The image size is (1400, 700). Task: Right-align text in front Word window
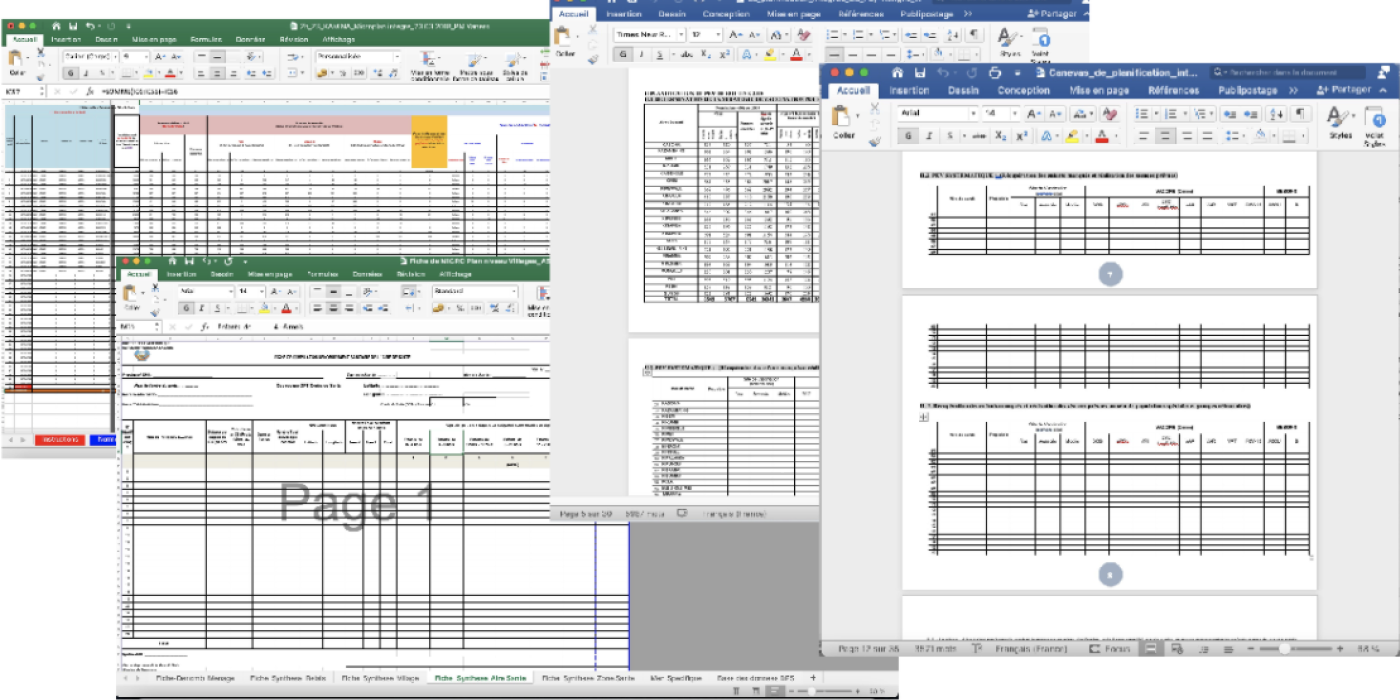click(1186, 135)
